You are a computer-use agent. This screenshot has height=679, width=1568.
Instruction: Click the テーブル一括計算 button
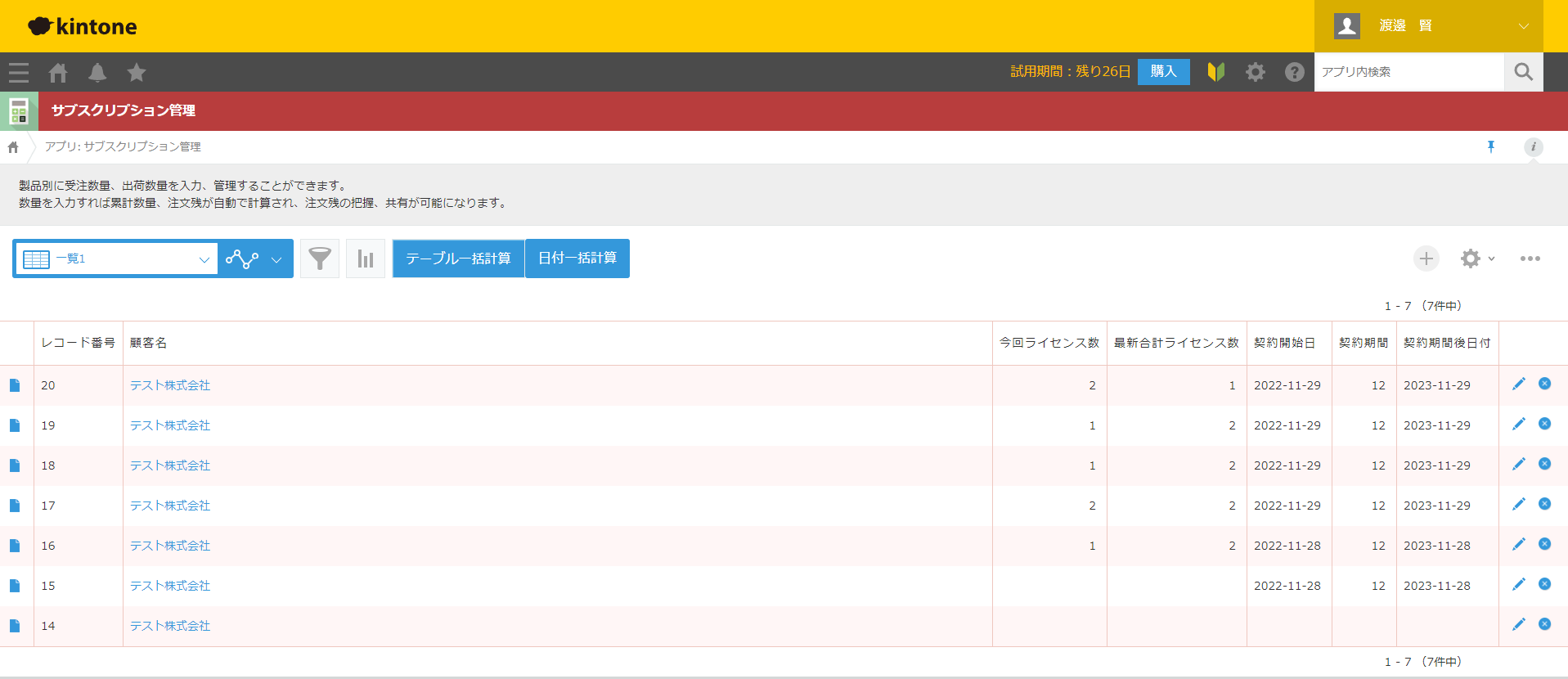pyautogui.click(x=458, y=259)
